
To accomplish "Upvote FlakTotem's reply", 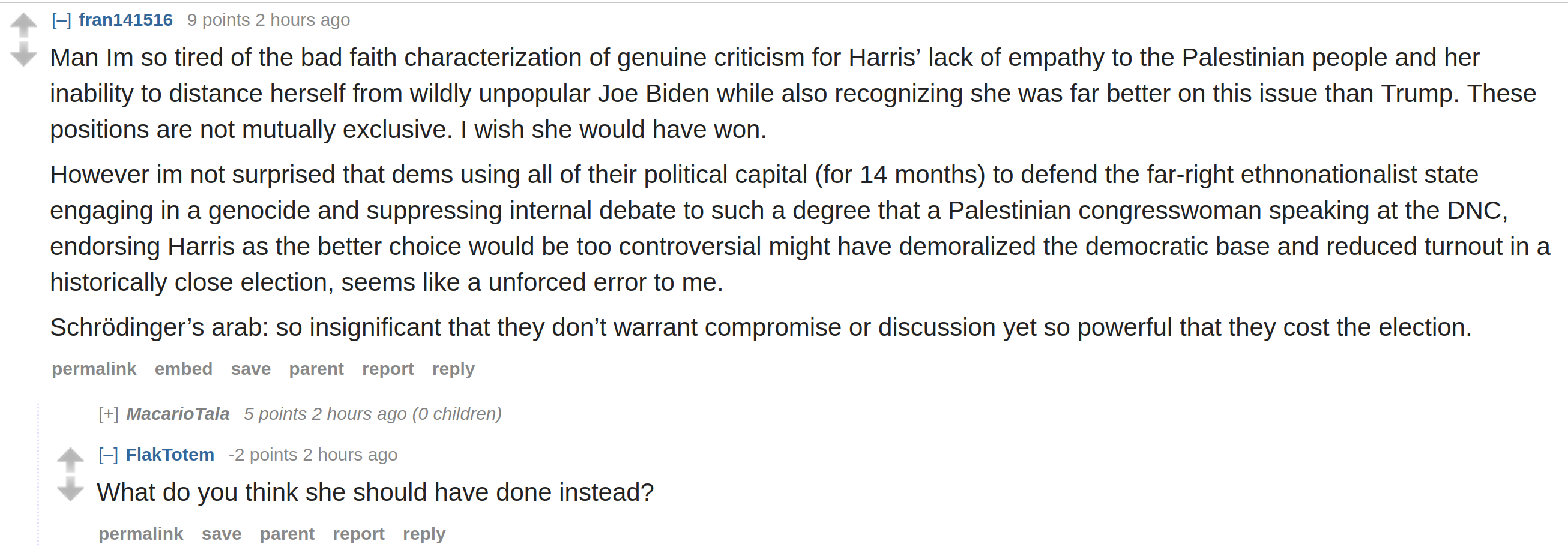I will click(x=71, y=460).
